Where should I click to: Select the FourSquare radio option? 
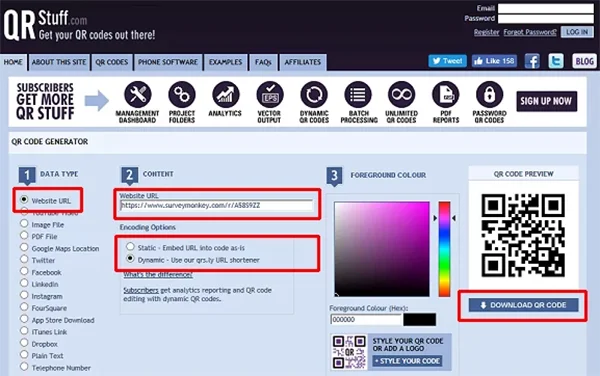click(24, 307)
